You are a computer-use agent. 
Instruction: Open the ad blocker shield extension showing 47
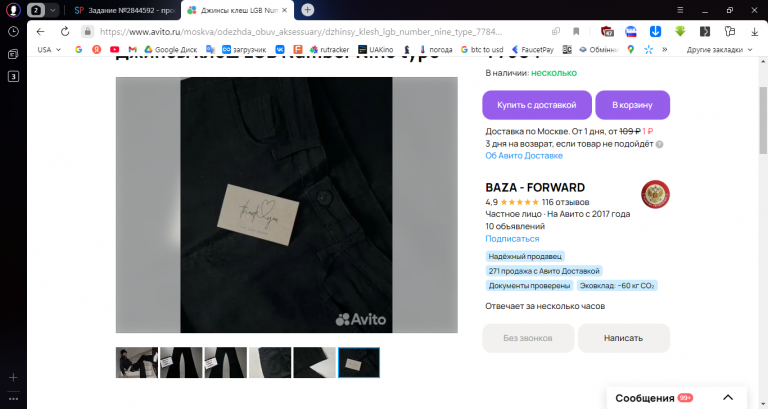pos(607,31)
